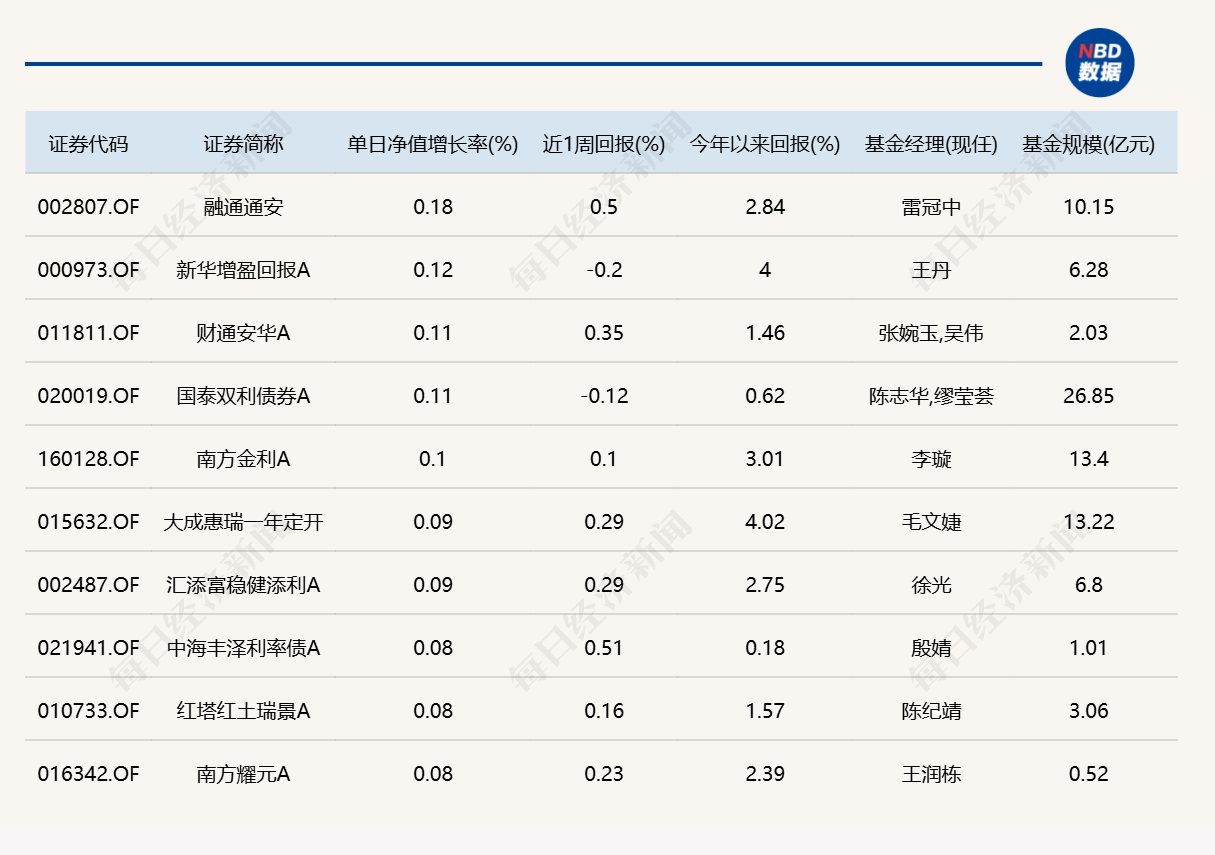Click manager name 雷冠中
Screen dimensions: 1215x855
[x=931, y=207]
